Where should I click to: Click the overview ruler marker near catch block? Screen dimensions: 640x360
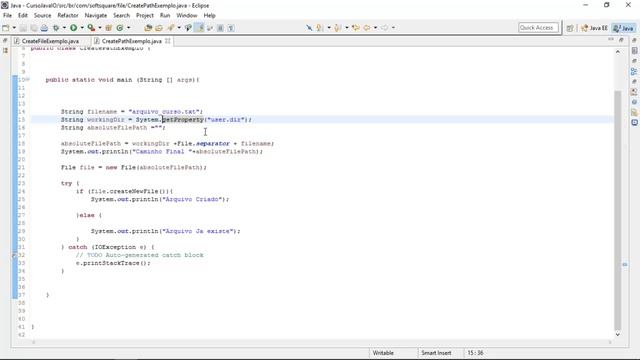click(624, 265)
